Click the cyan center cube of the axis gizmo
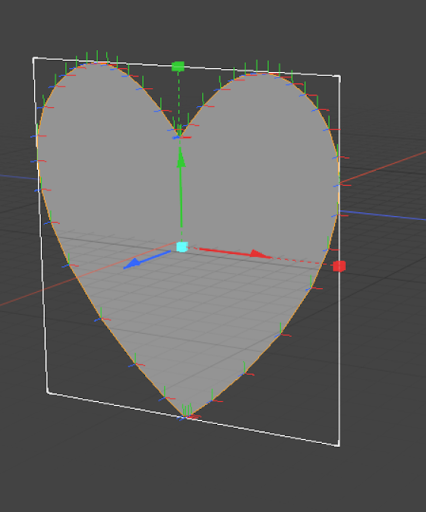Image resolution: width=426 pixels, height=512 pixels. [182, 247]
